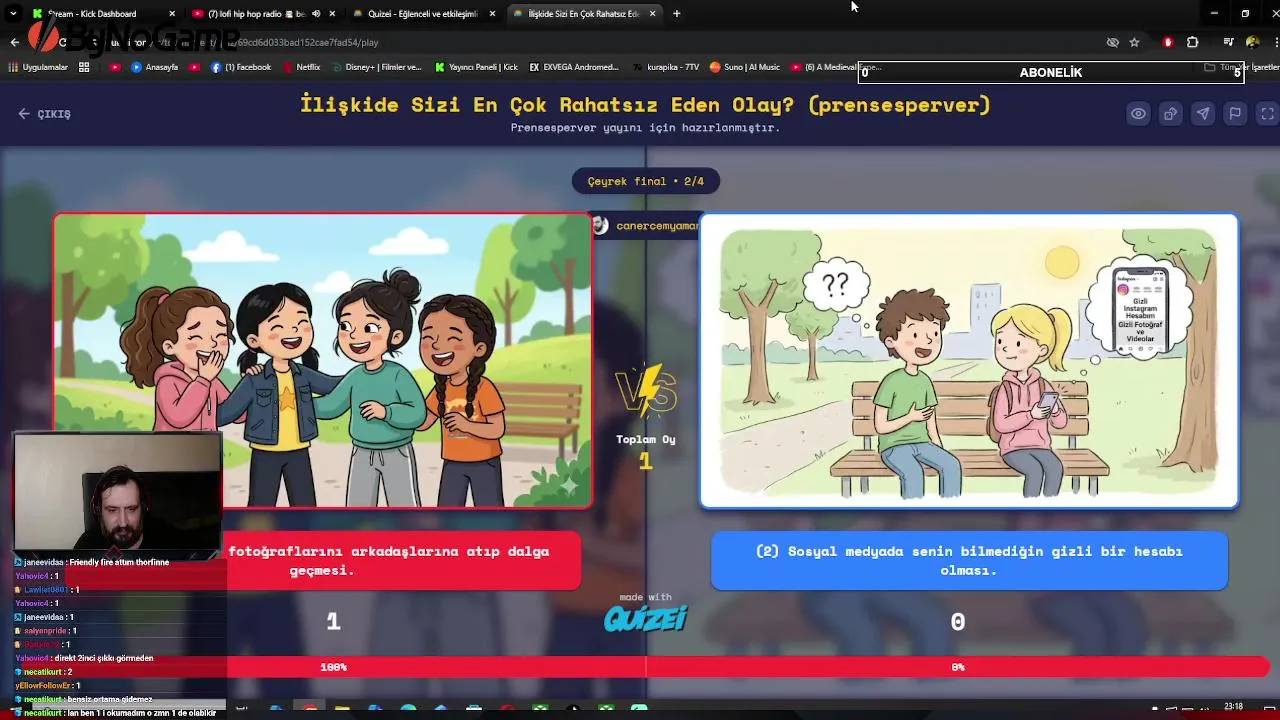Open the Anasayfa bookmark
This screenshot has height=720, width=1280.
pyautogui.click(x=155, y=67)
